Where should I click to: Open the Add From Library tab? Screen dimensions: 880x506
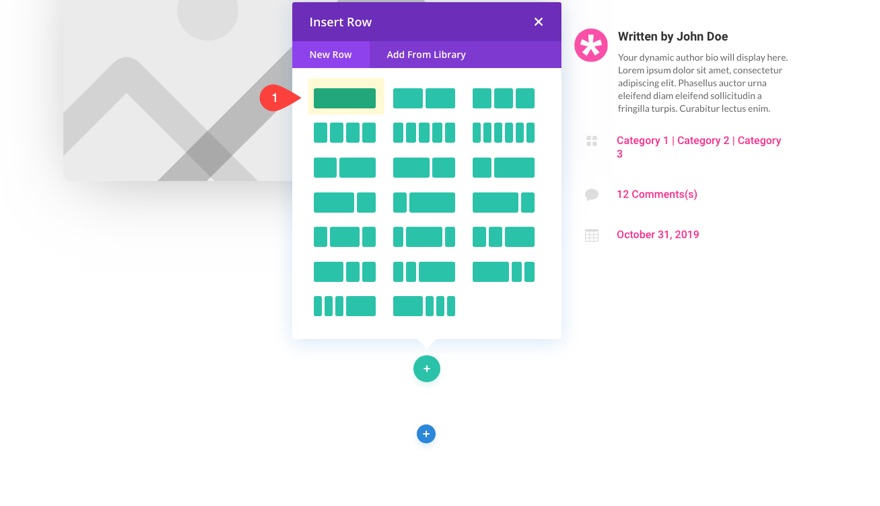(426, 55)
